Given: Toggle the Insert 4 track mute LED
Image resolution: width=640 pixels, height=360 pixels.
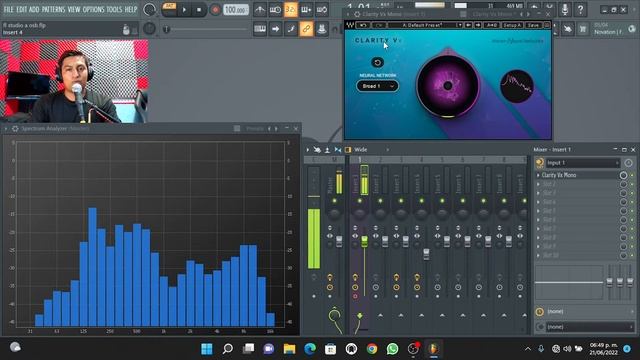Looking at the screenshot, I should 421,201.
